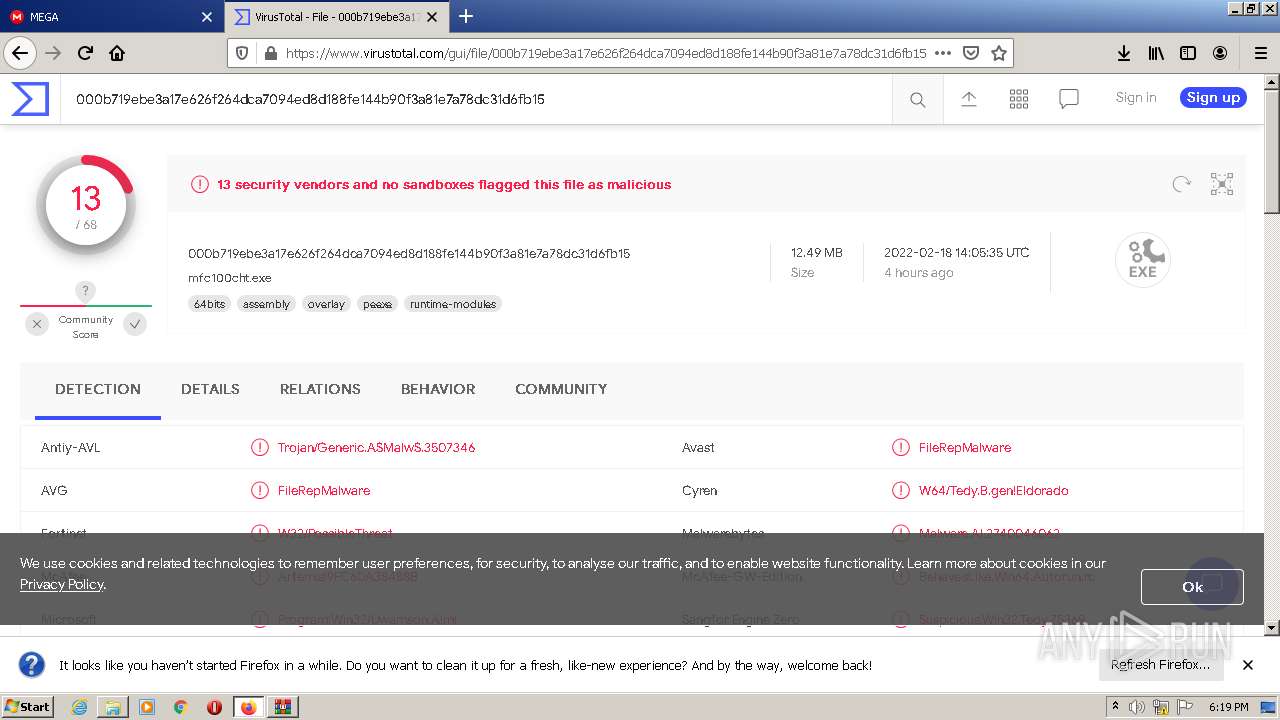Open the DETECTION tab
Screen dimensions: 1280x720
(x=98, y=389)
